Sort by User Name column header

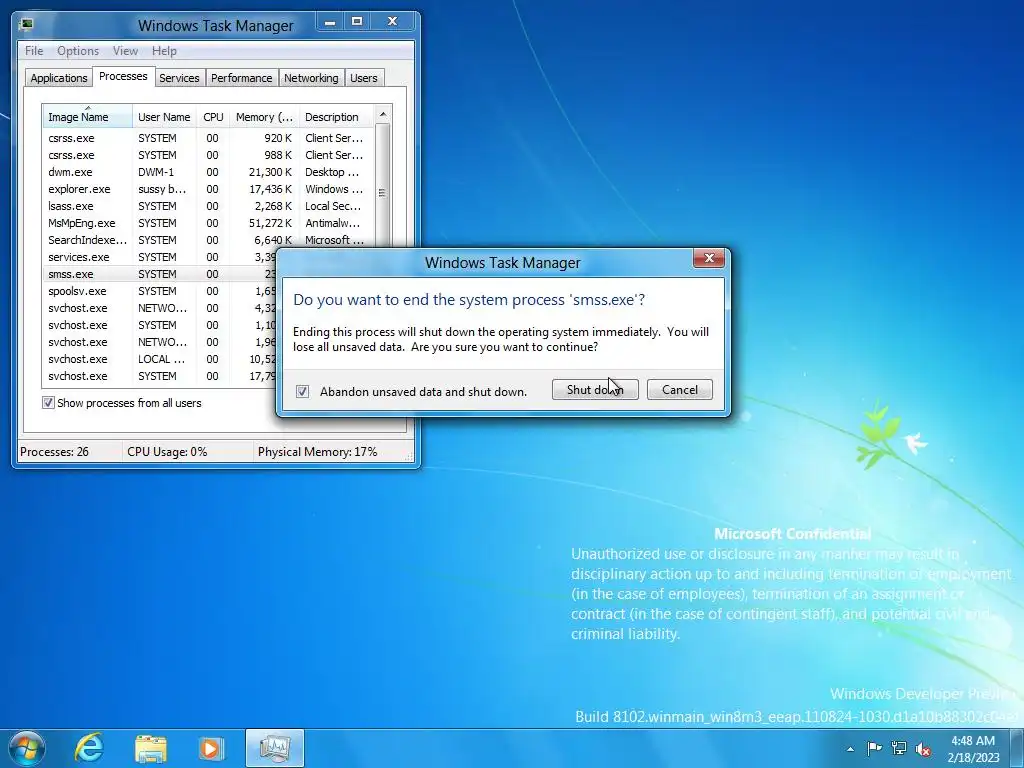[x=164, y=116]
